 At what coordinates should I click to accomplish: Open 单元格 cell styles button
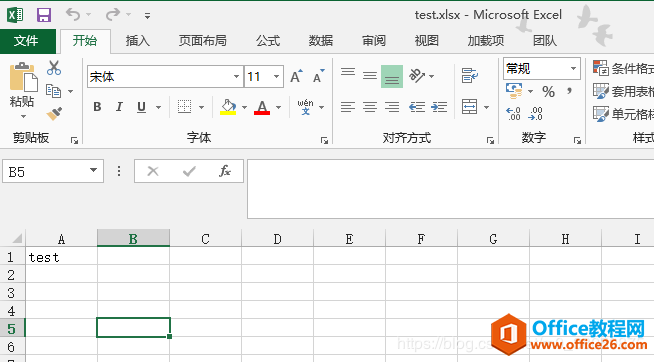coord(623,114)
